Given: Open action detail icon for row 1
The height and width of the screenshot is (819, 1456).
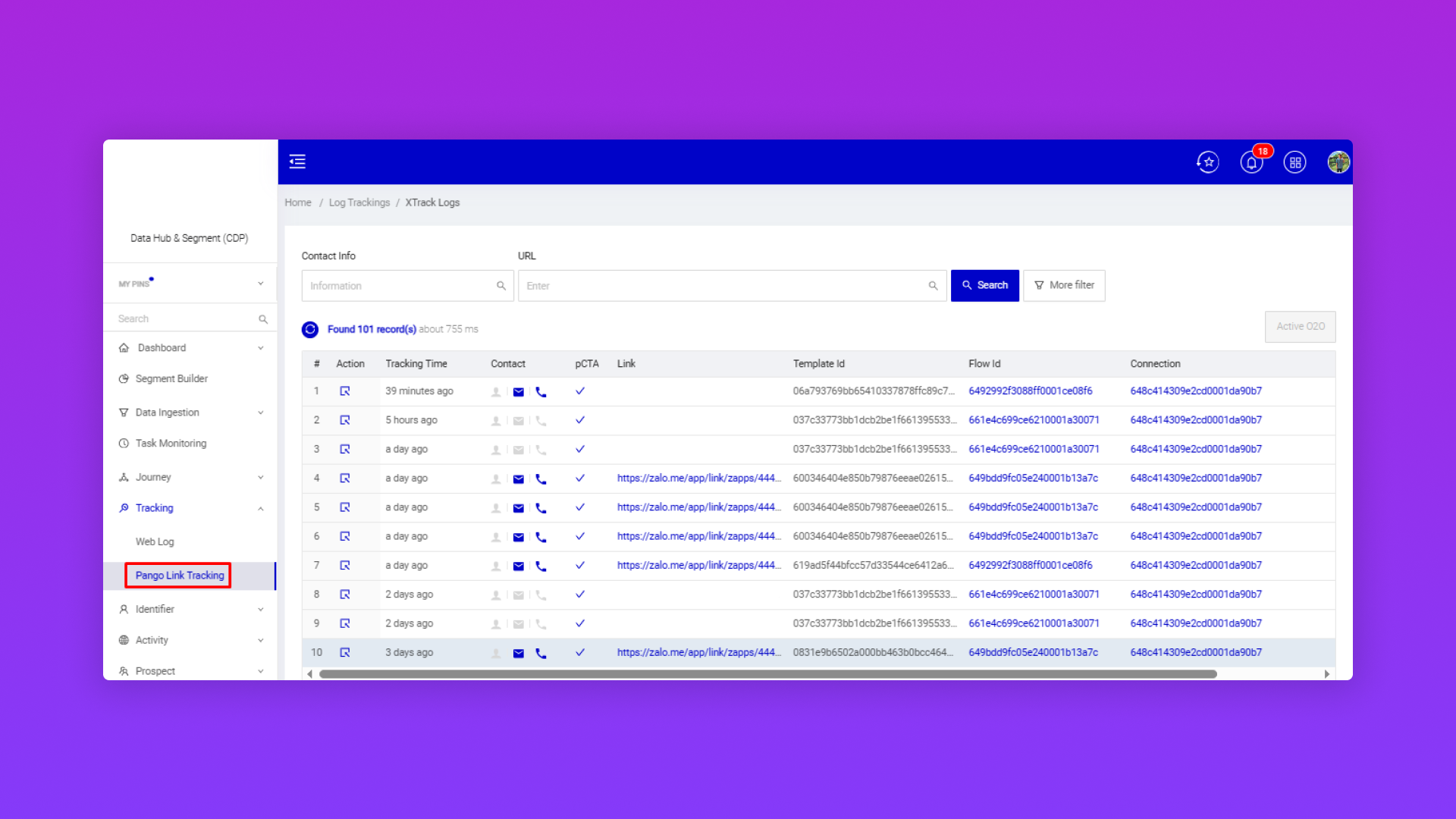Looking at the screenshot, I should point(345,391).
